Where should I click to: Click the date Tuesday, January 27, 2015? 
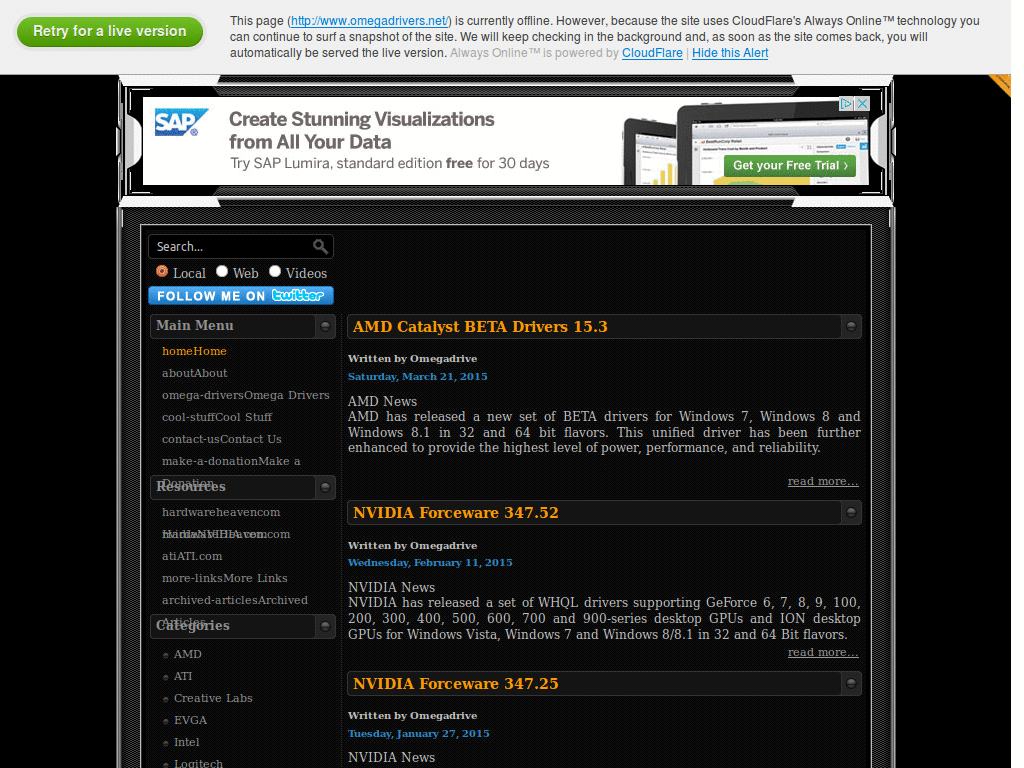pos(418,733)
